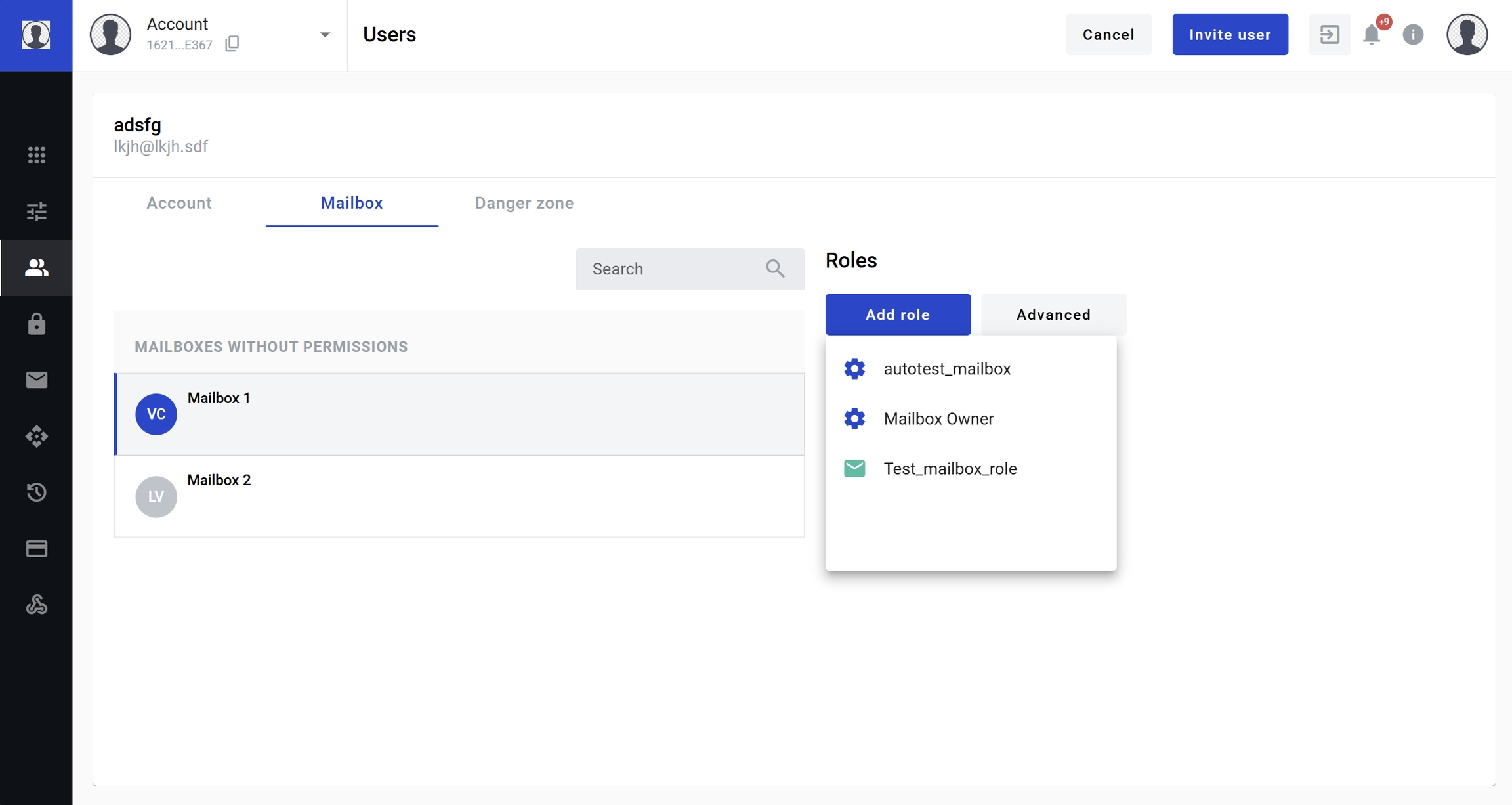
Task: Open the notifications bell
Action: point(1372,34)
